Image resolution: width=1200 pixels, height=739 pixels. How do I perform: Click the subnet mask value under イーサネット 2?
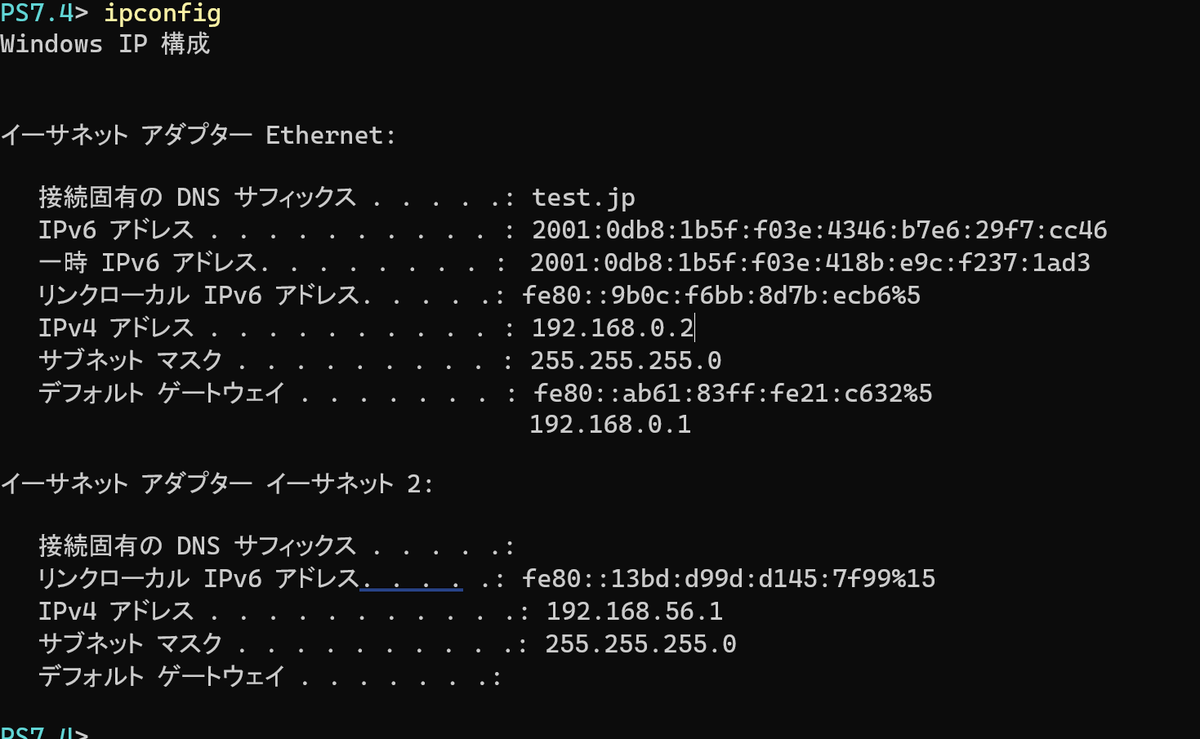click(640, 644)
